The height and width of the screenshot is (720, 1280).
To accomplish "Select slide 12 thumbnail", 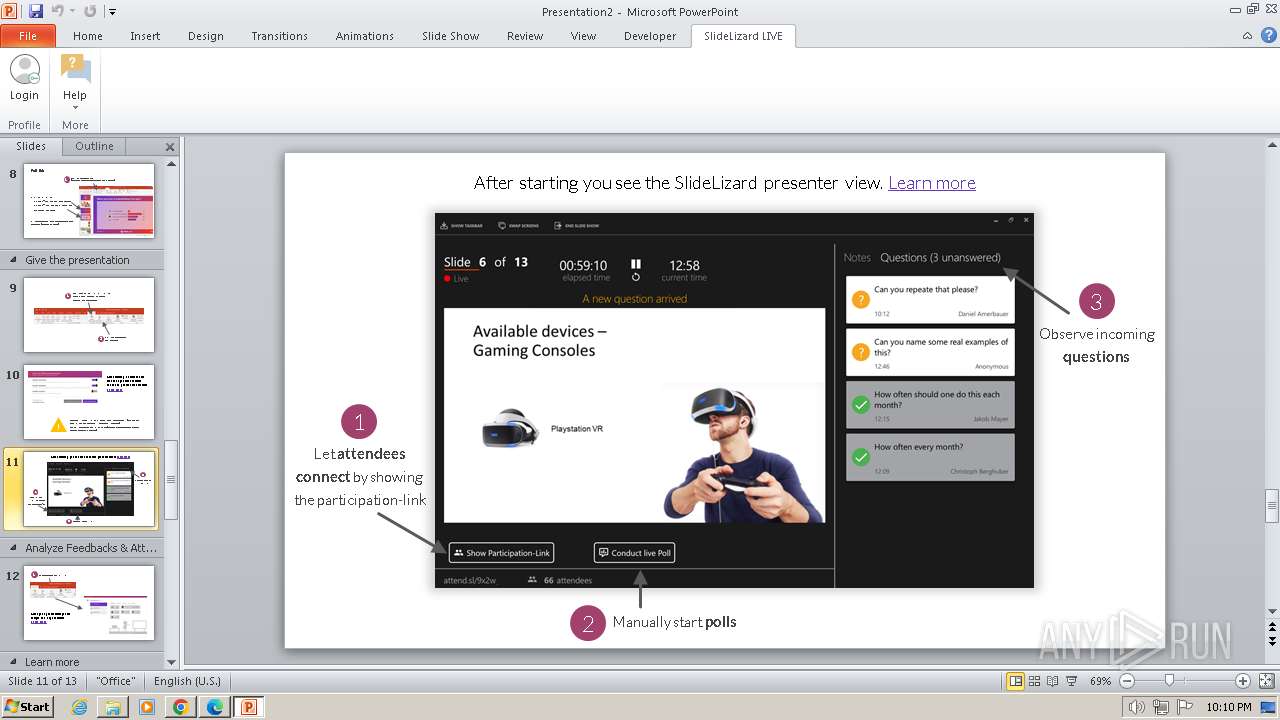I will (x=89, y=603).
